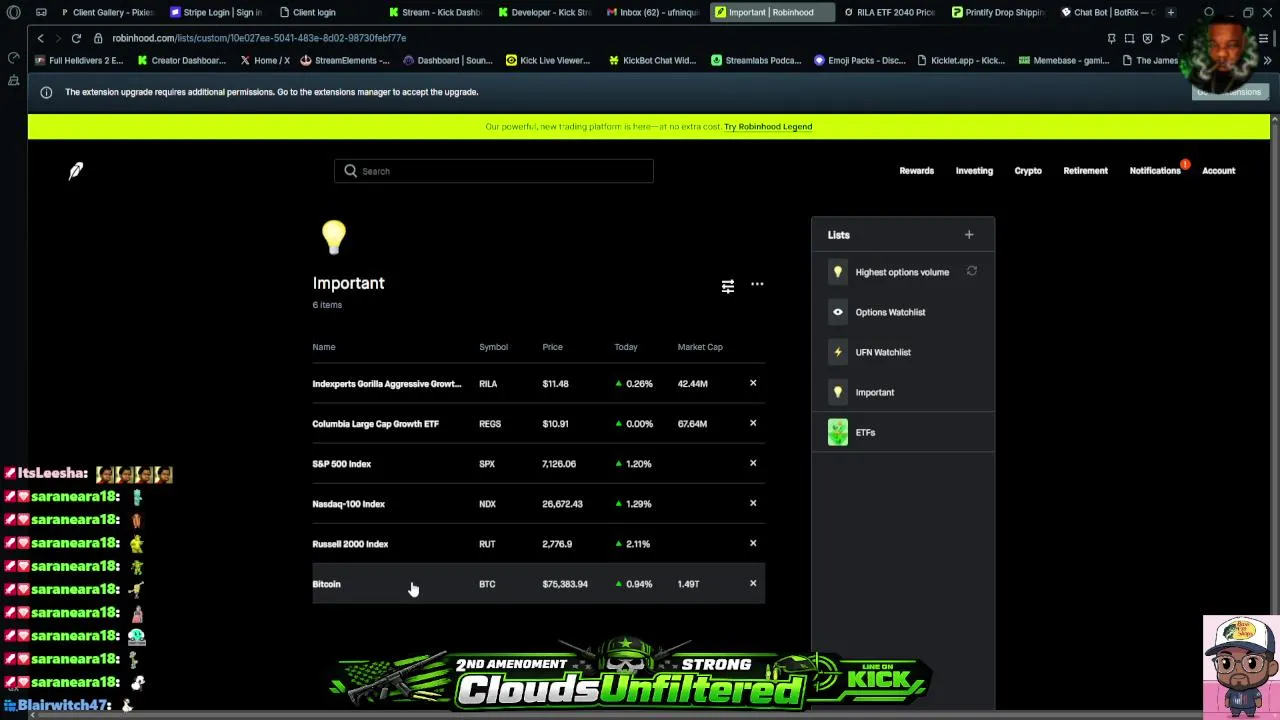This screenshot has width=1280, height=720.
Task: Click the UFN Watchlist lightning icon
Action: point(838,352)
